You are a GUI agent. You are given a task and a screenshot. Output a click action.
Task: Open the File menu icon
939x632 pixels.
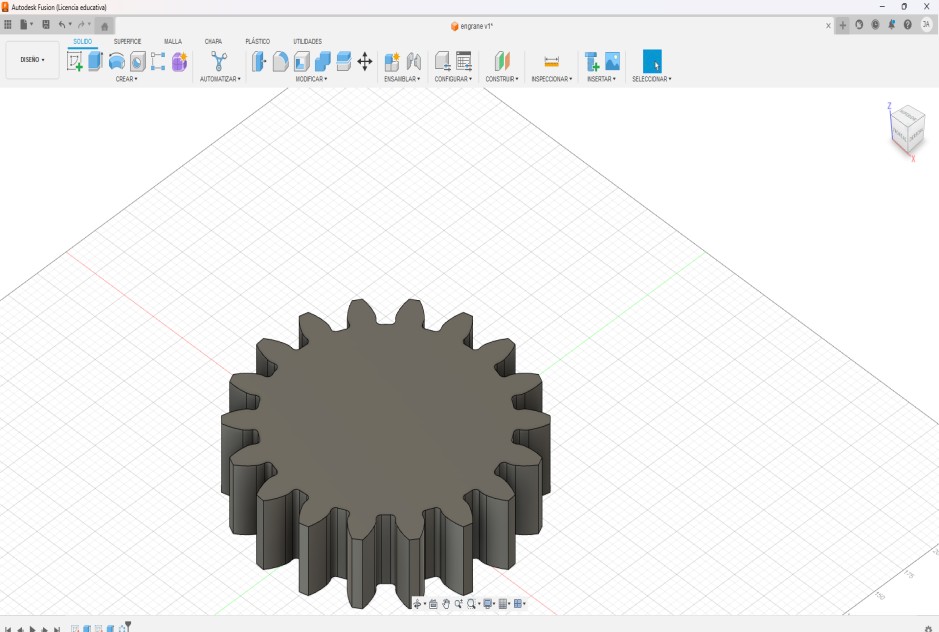pyautogui.click(x=24, y=25)
